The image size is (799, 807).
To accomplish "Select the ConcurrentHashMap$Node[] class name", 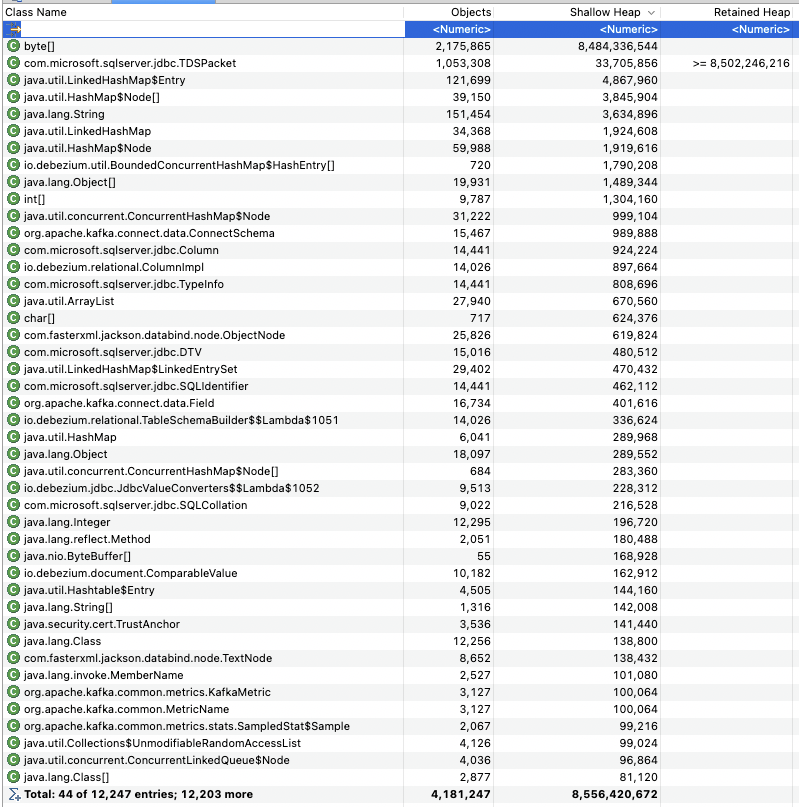I will click(151, 471).
